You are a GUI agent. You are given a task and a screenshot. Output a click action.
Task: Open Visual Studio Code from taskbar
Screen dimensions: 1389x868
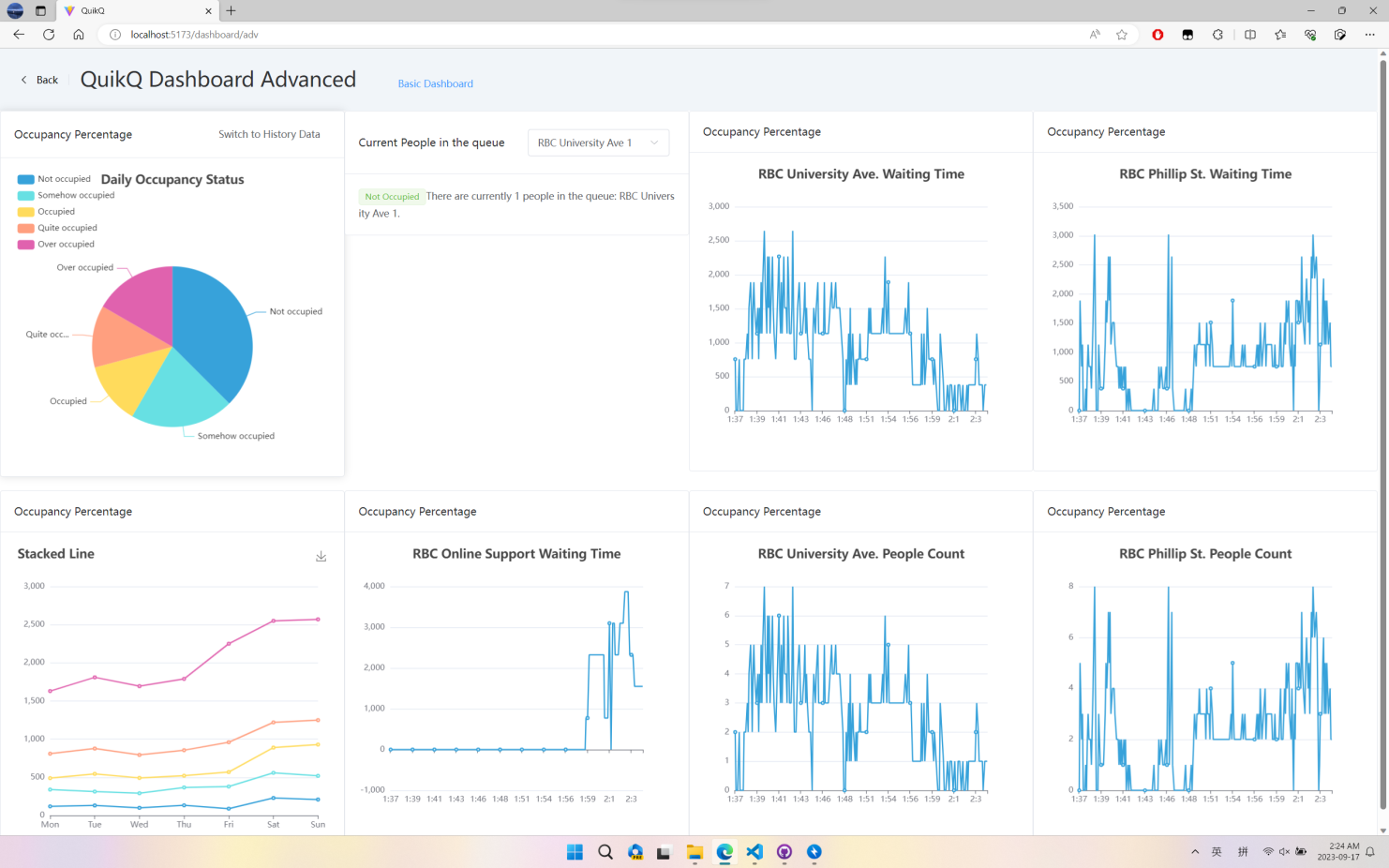tap(754, 852)
